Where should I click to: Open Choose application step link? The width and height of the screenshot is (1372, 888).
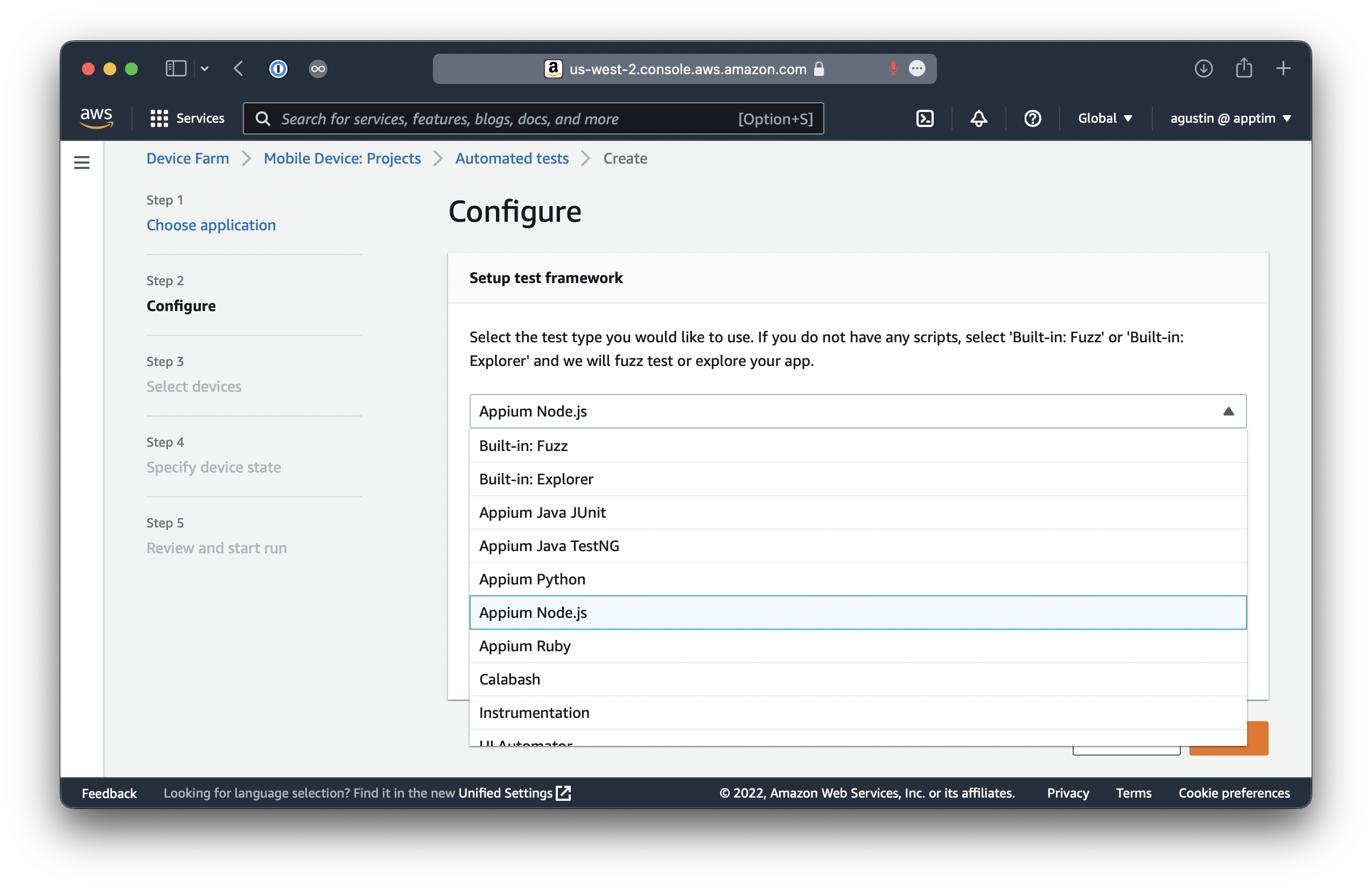click(x=211, y=225)
